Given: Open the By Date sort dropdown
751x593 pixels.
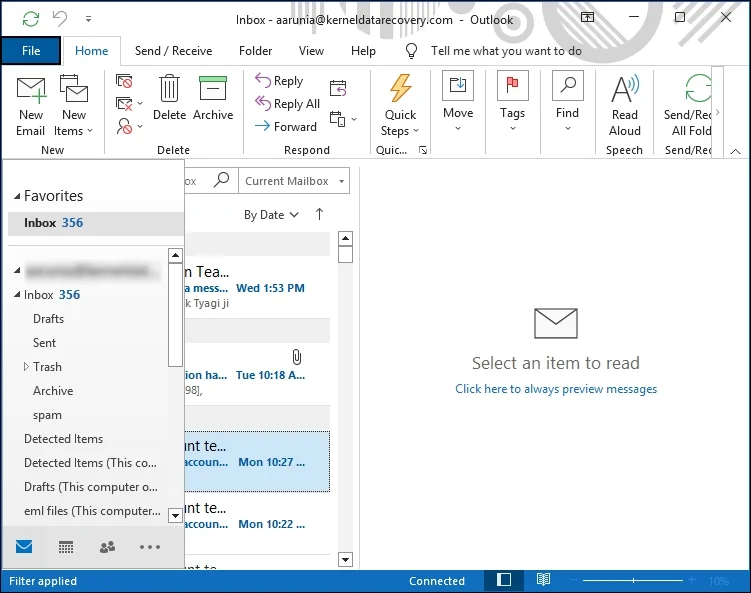Looking at the screenshot, I should [271, 215].
